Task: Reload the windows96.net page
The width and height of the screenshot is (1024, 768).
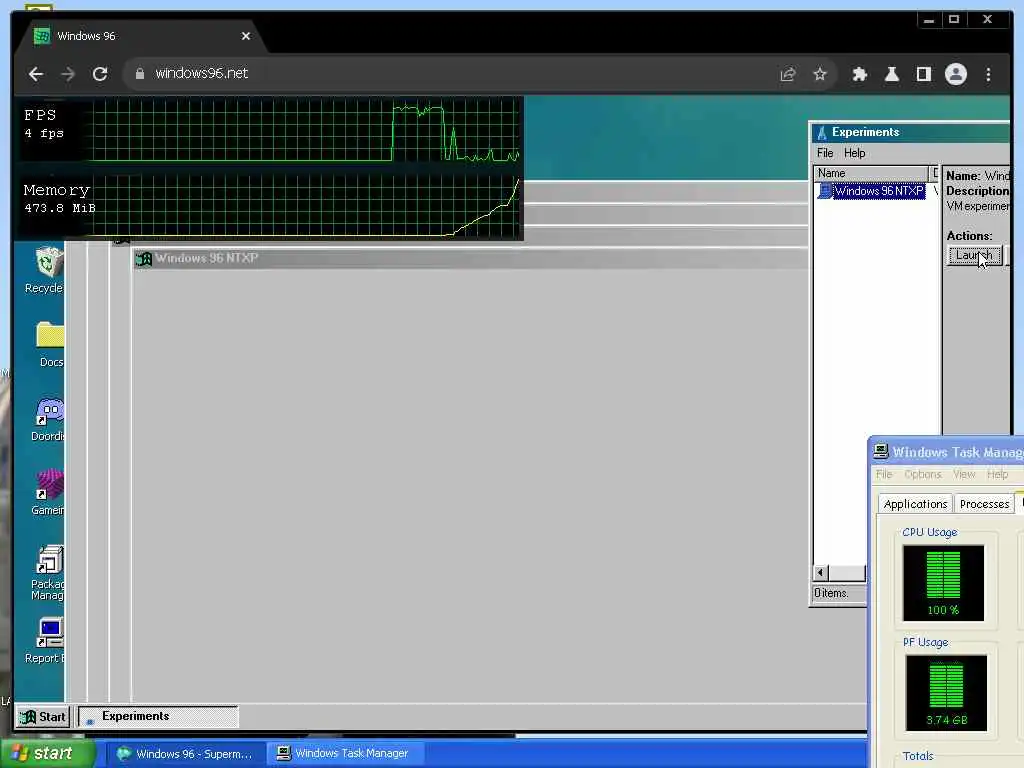Action: [x=100, y=74]
